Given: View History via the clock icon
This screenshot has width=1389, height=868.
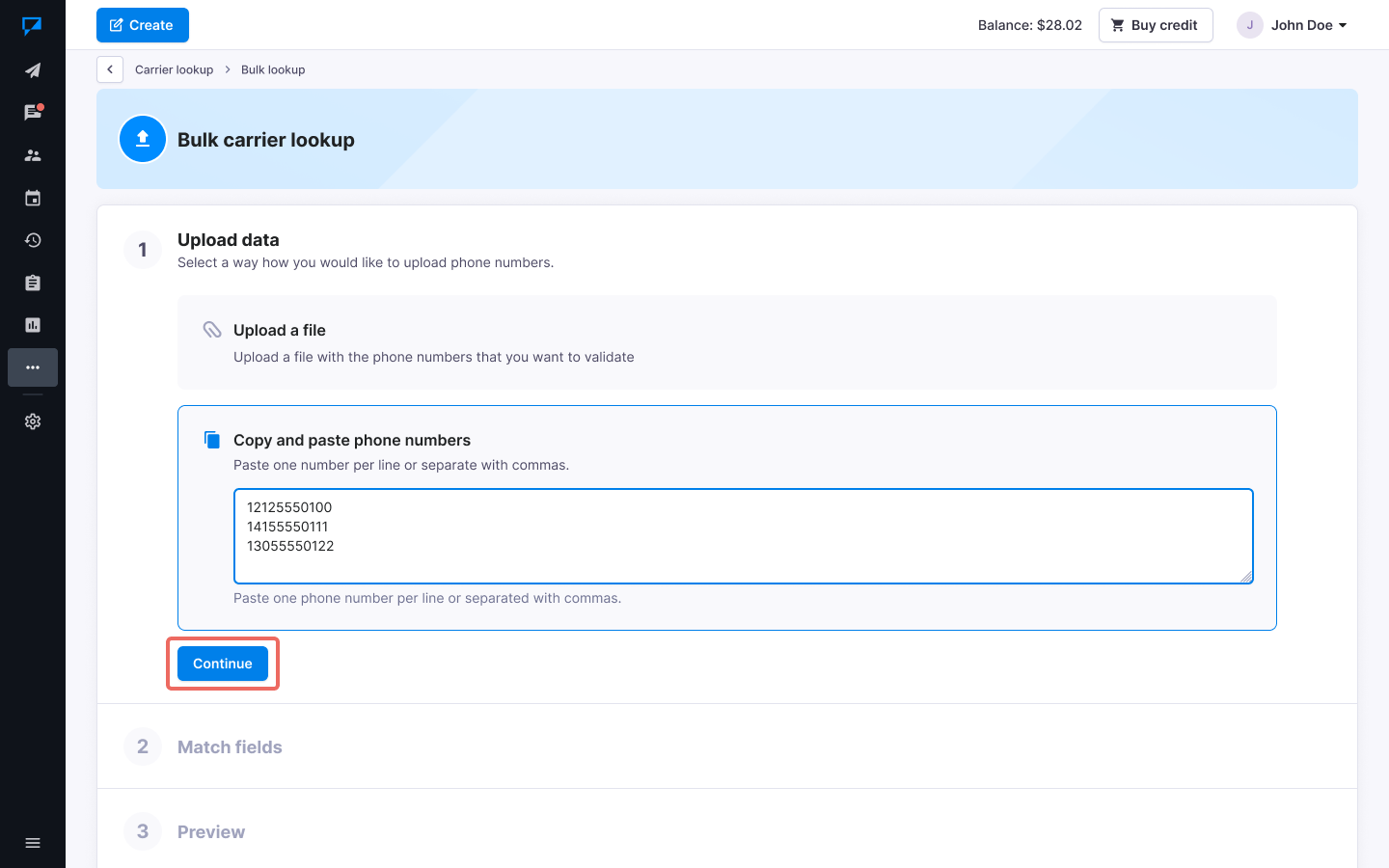Looking at the screenshot, I should pyautogui.click(x=33, y=240).
